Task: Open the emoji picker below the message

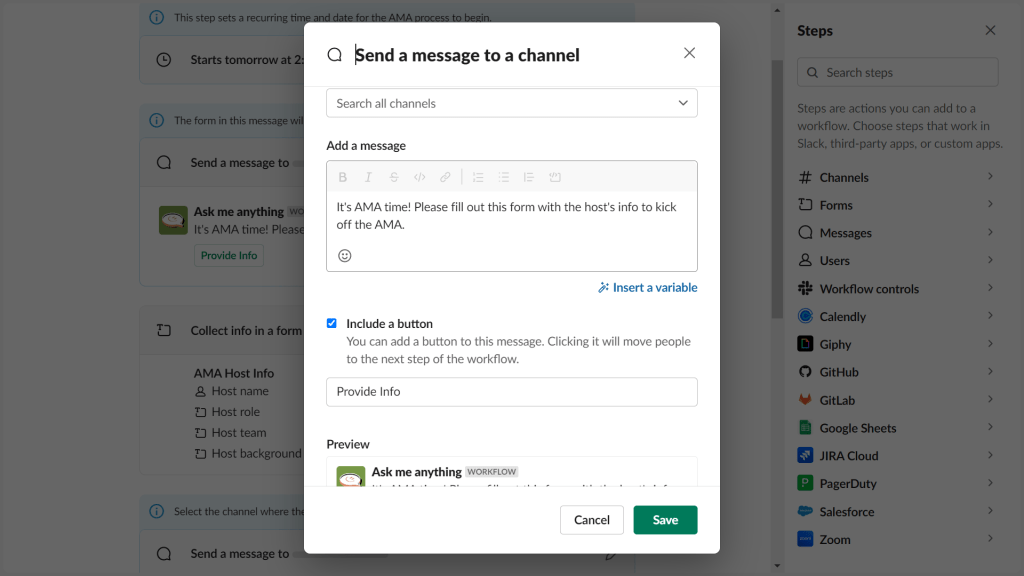Action: 344,256
